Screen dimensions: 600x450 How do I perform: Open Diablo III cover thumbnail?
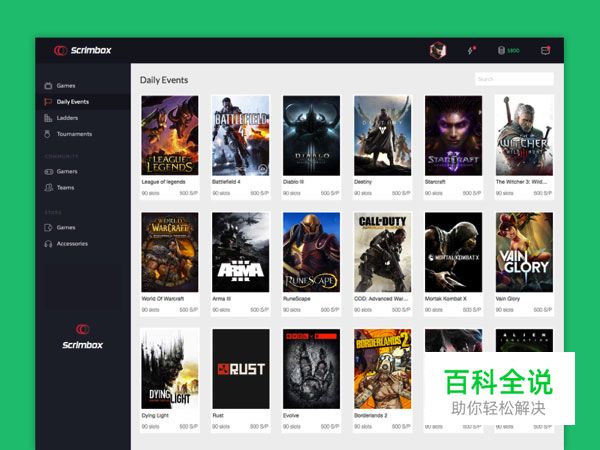point(311,135)
